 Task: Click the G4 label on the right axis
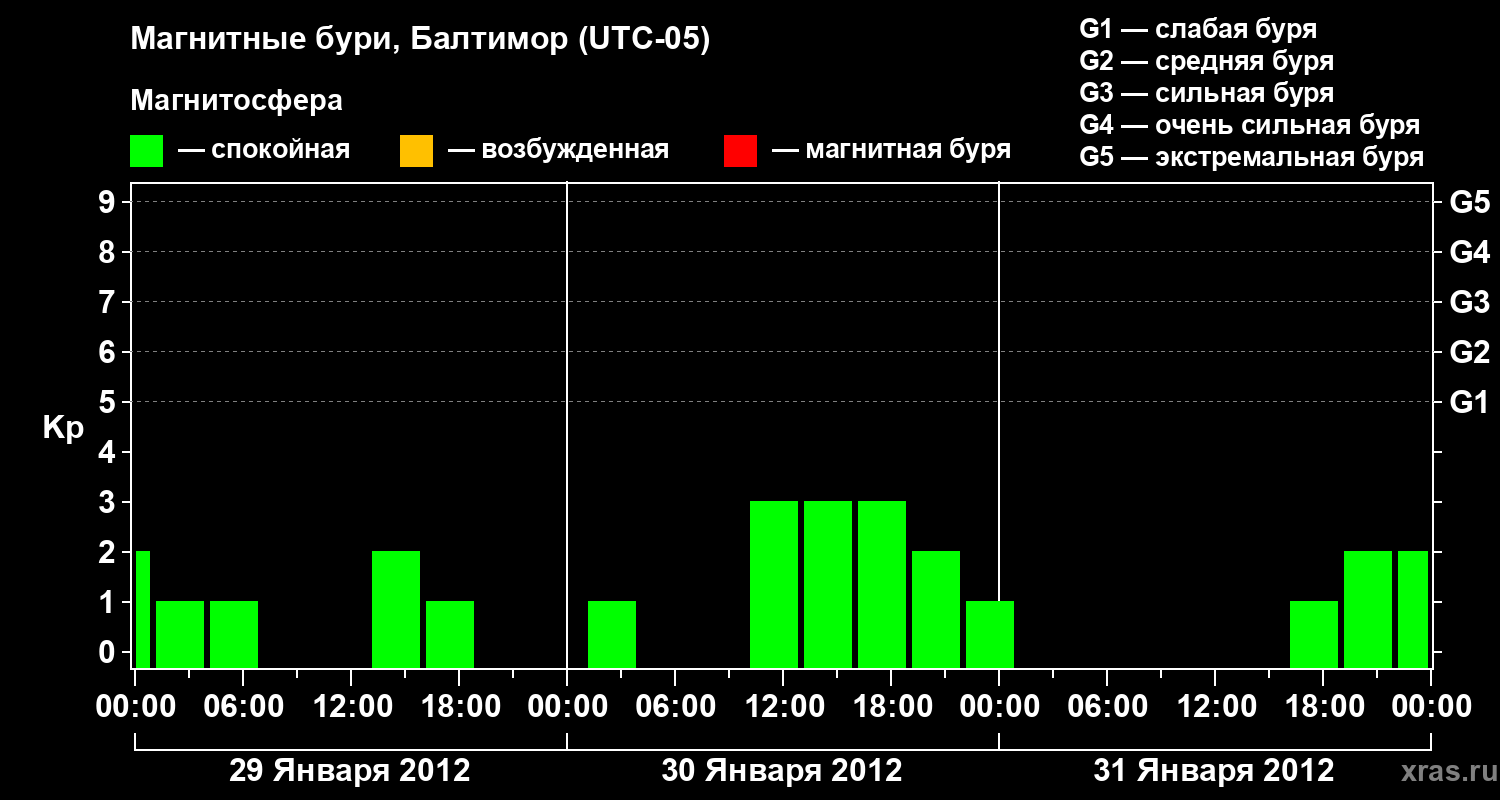pos(1470,252)
